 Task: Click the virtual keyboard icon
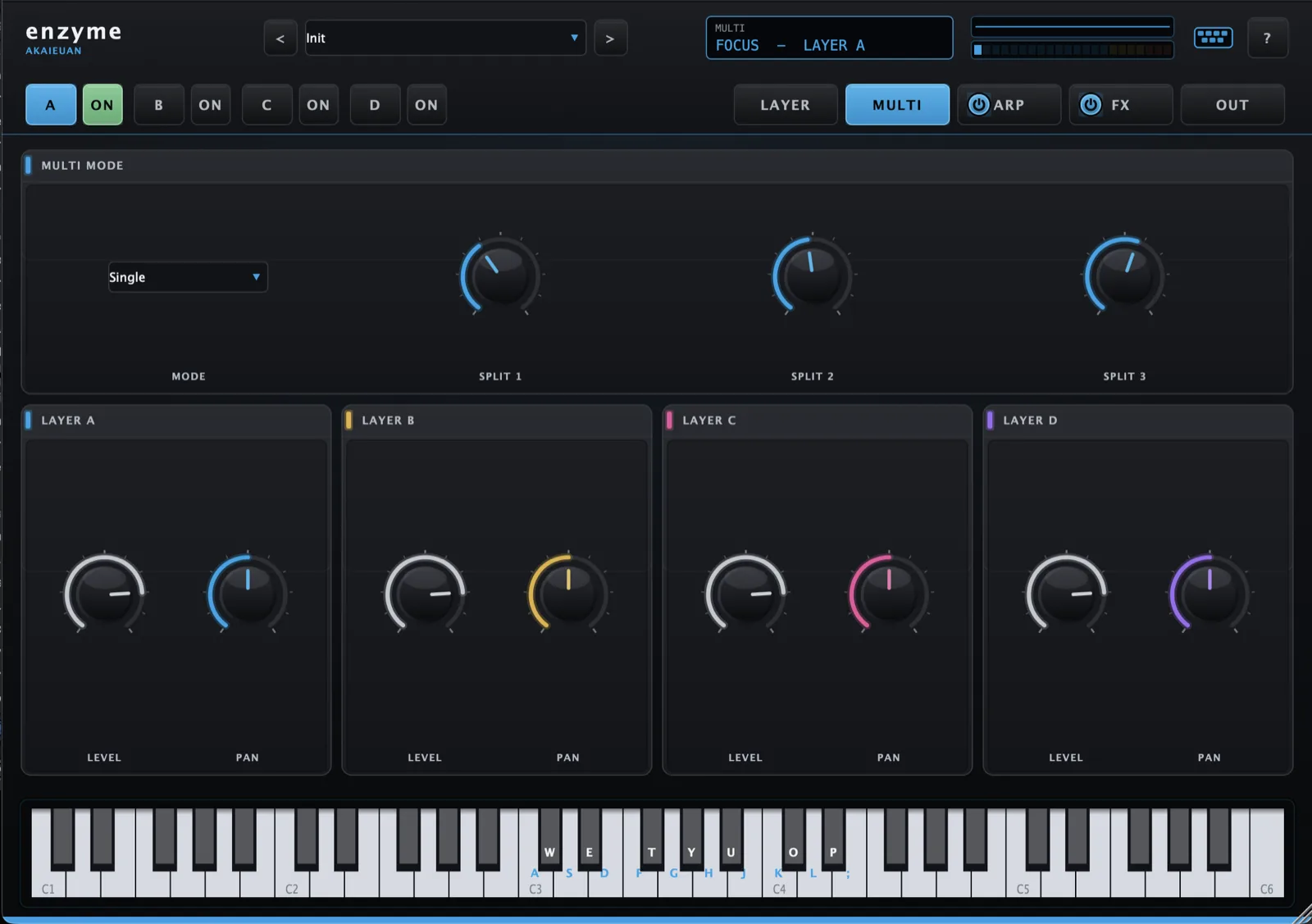(x=1213, y=38)
